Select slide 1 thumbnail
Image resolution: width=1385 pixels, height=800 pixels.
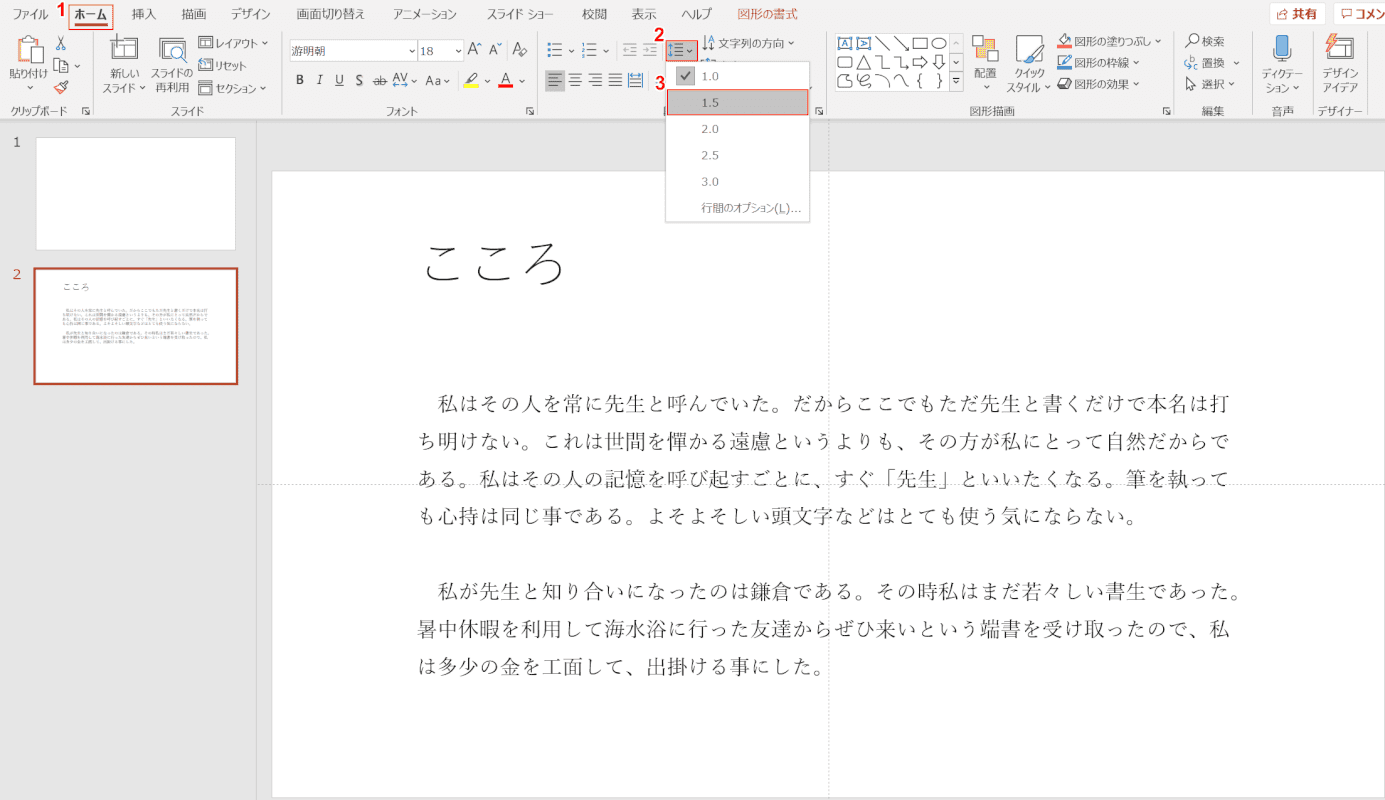click(x=136, y=193)
